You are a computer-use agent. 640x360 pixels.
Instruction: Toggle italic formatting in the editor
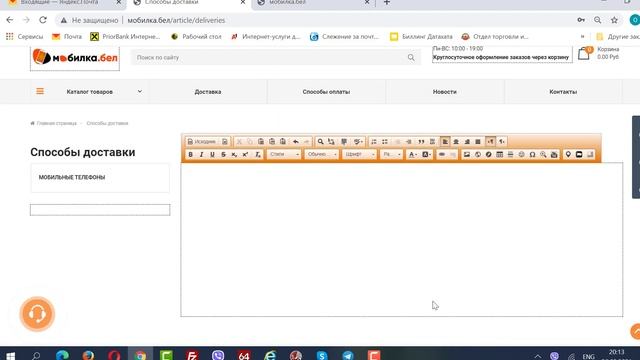point(201,155)
